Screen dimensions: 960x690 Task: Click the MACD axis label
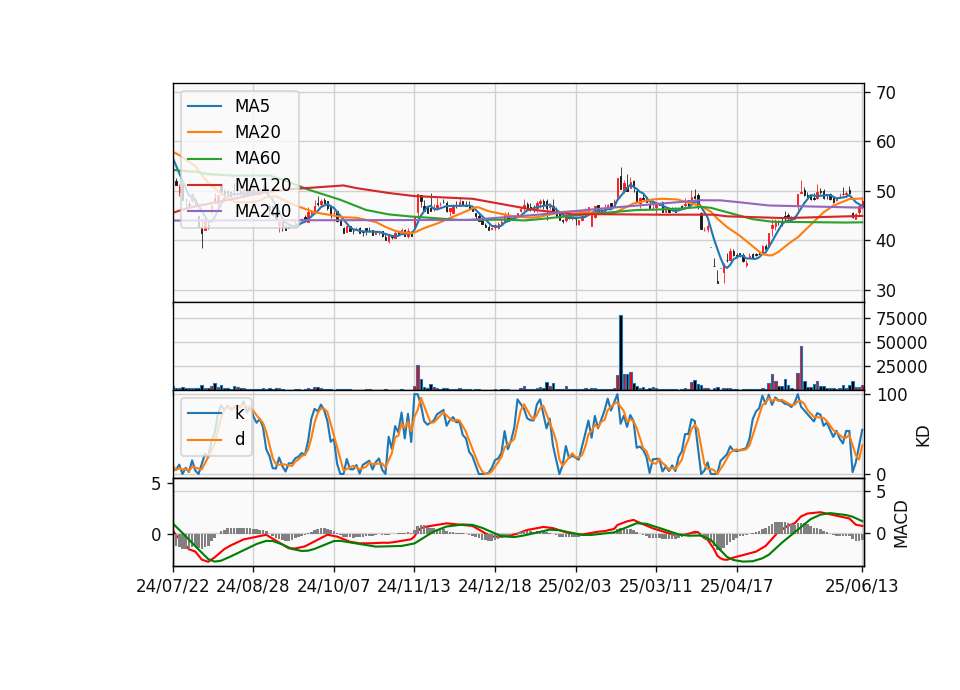tap(900, 524)
